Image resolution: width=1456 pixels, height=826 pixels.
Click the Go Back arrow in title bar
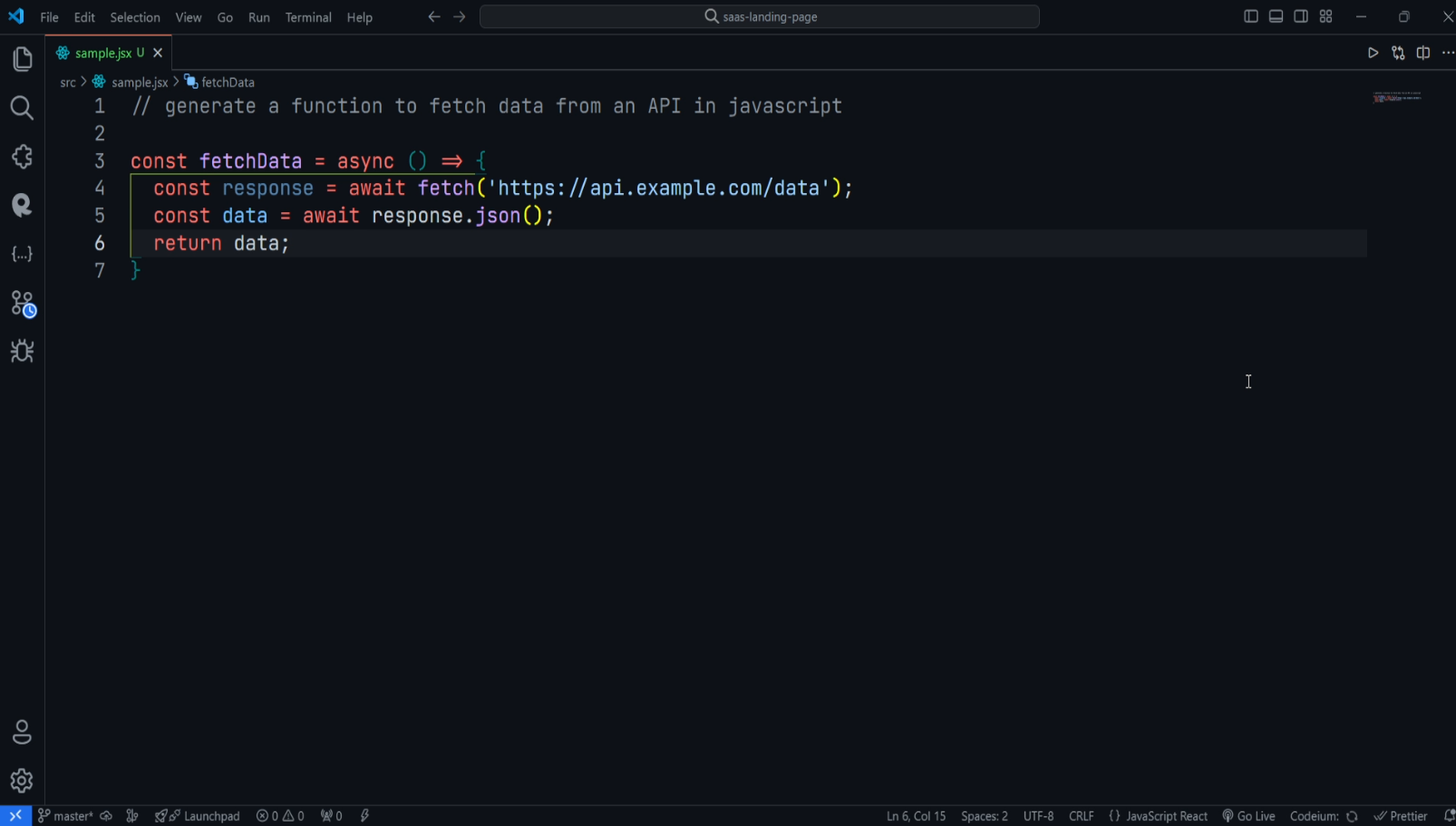click(x=434, y=16)
